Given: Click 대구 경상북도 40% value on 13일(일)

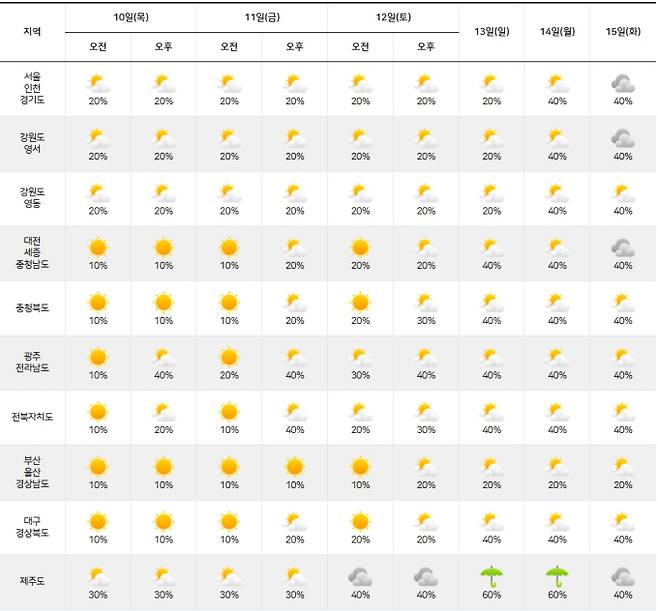Looking at the screenshot, I should pyautogui.click(x=491, y=540).
